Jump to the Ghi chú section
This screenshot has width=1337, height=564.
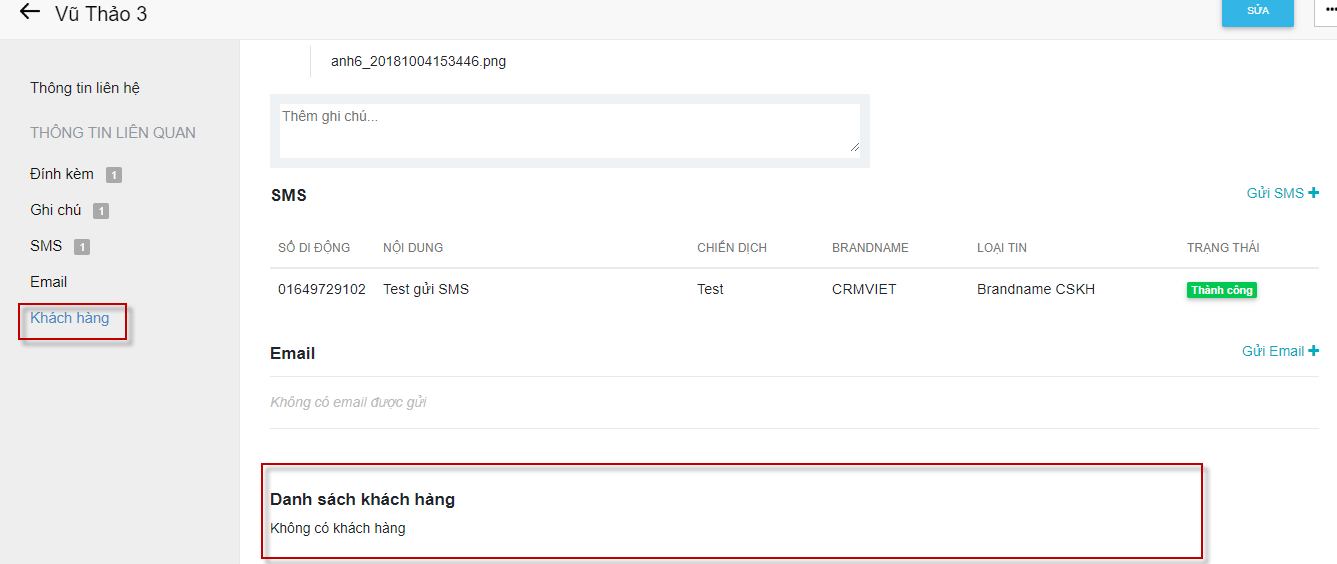tap(56, 210)
